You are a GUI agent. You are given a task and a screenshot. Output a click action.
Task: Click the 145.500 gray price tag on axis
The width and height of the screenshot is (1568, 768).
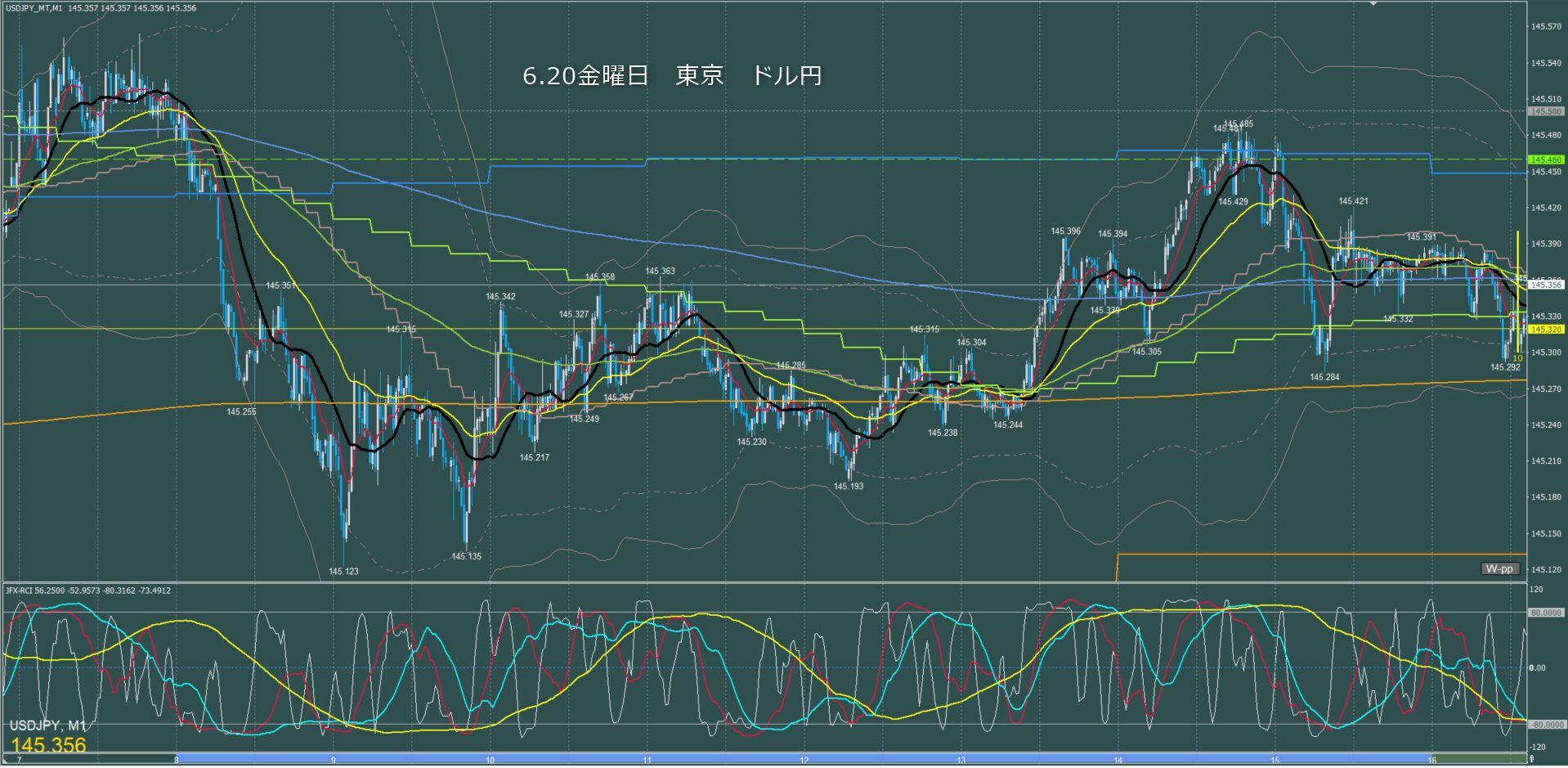pos(1546,111)
